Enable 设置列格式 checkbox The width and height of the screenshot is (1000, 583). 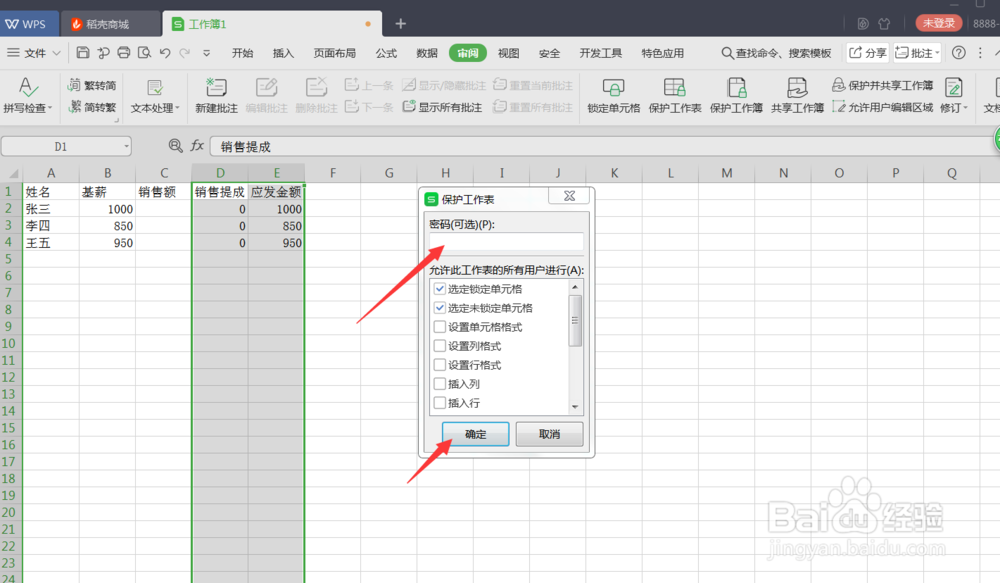point(439,346)
